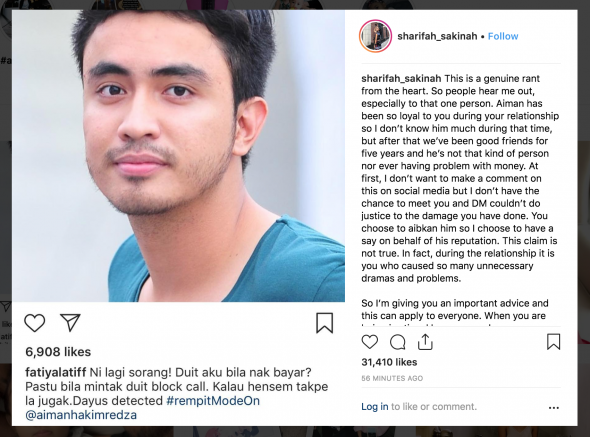Viewport: 590px width, 437px height.
Task: Open the comment bubble icon on right post
Action: [397, 342]
